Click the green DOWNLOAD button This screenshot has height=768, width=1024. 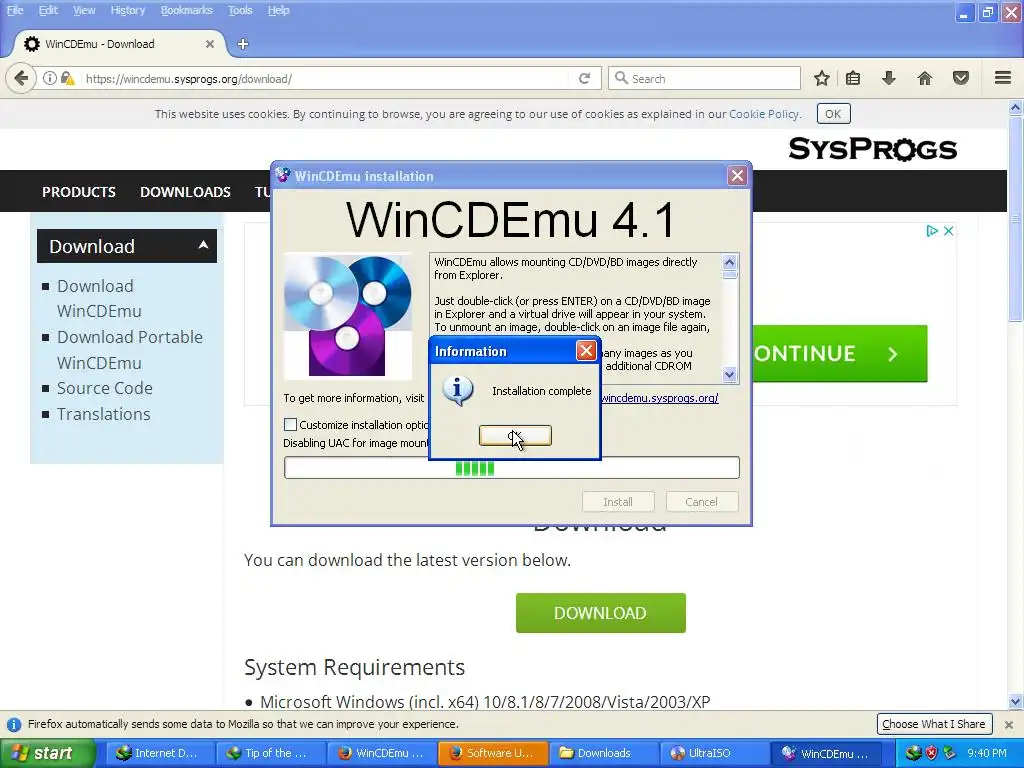(x=600, y=613)
